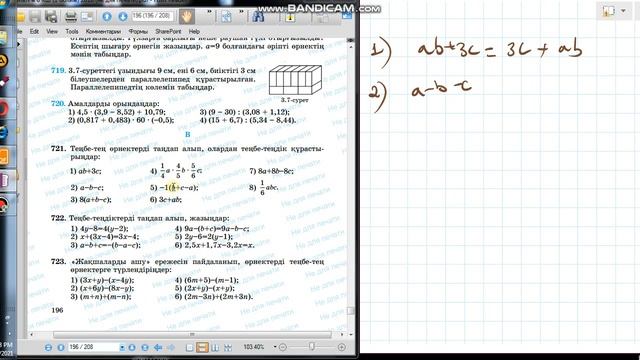Select continuous page layout

click(x=202, y=347)
